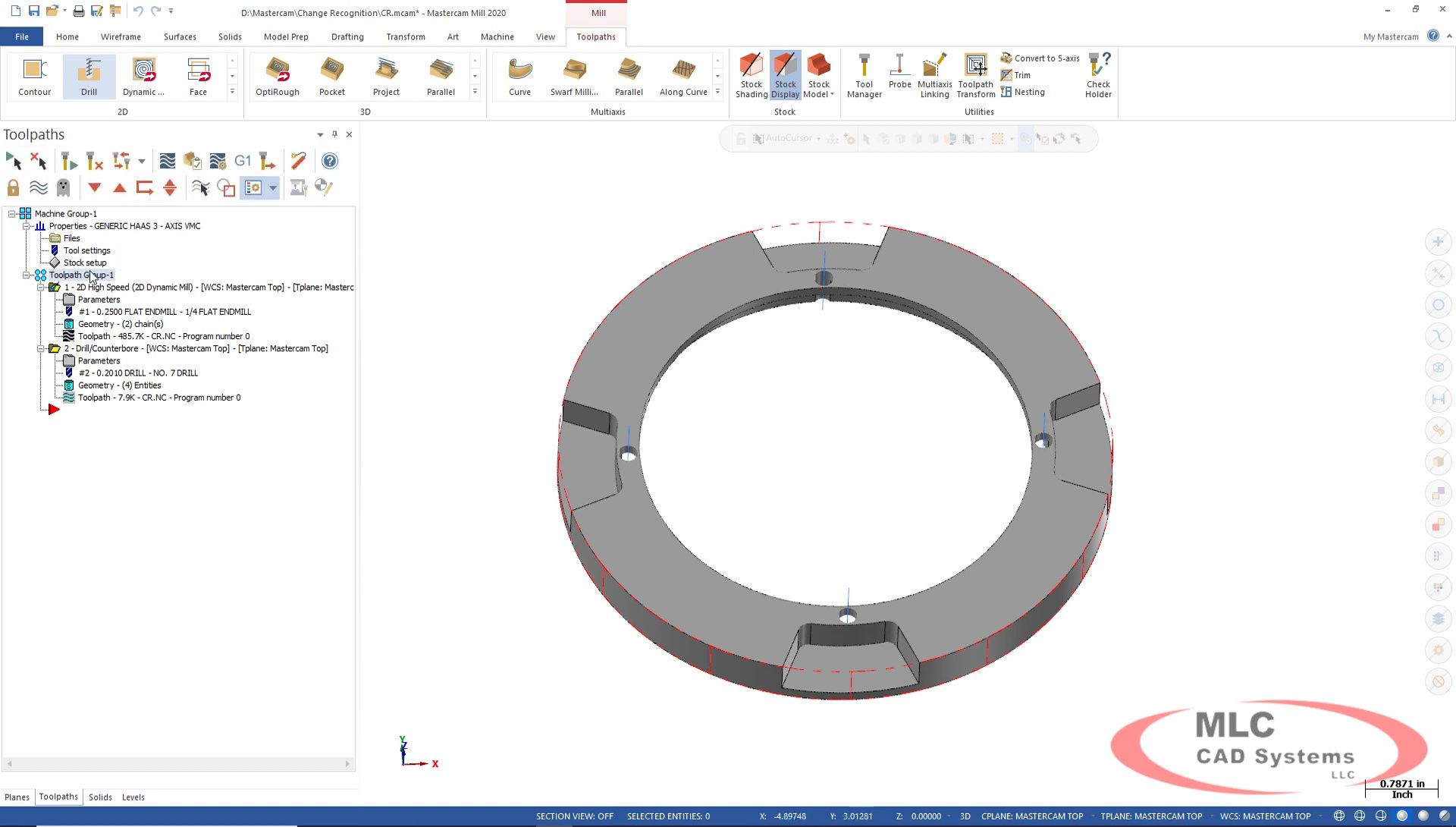Image resolution: width=1456 pixels, height=827 pixels.
Task: Open Verify selected operations icon
Action: 193,161
